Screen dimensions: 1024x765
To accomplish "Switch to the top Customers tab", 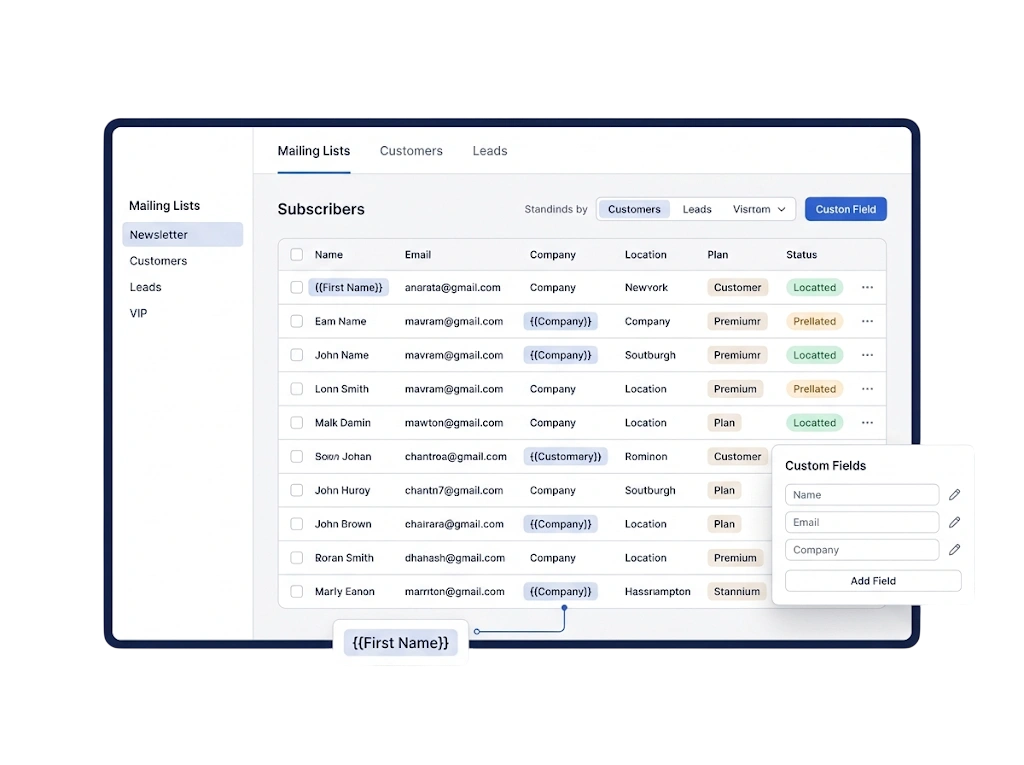I will pos(411,151).
